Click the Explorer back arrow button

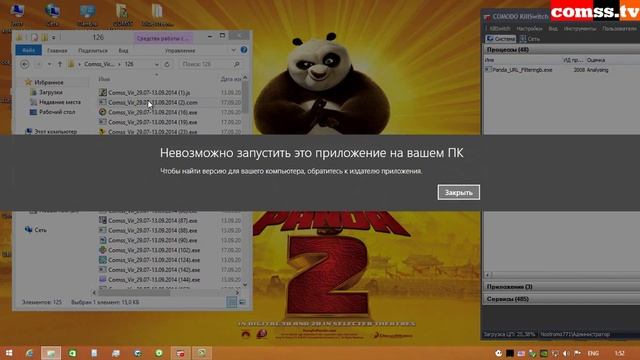[x=24, y=64]
